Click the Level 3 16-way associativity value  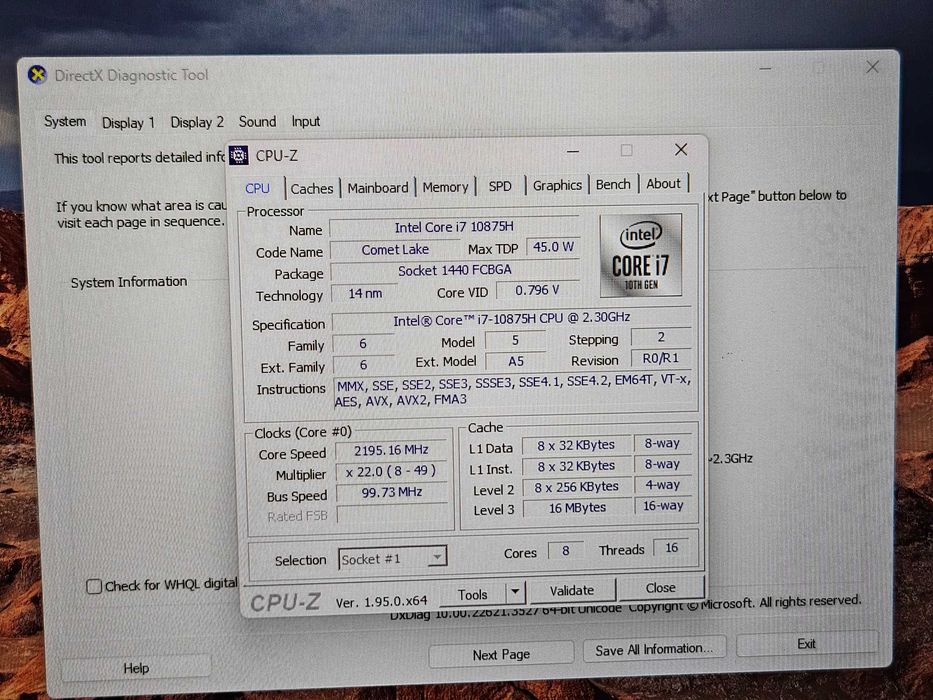point(663,505)
